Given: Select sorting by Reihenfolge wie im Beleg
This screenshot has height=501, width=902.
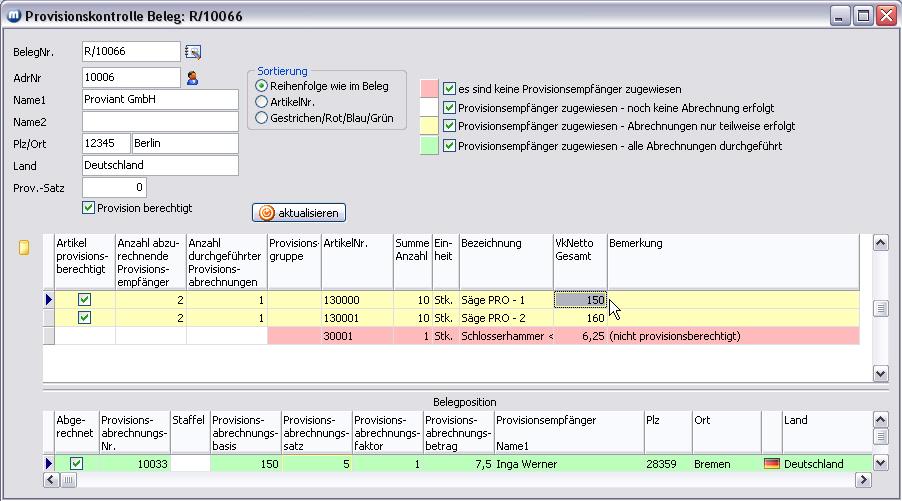Looking at the screenshot, I should click(262, 87).
